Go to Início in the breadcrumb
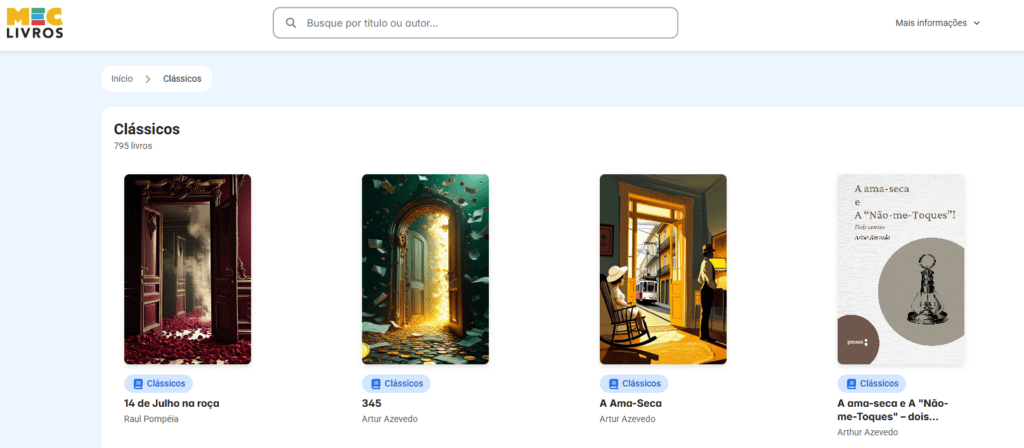The image size is (1024, 448). (121, 79)
